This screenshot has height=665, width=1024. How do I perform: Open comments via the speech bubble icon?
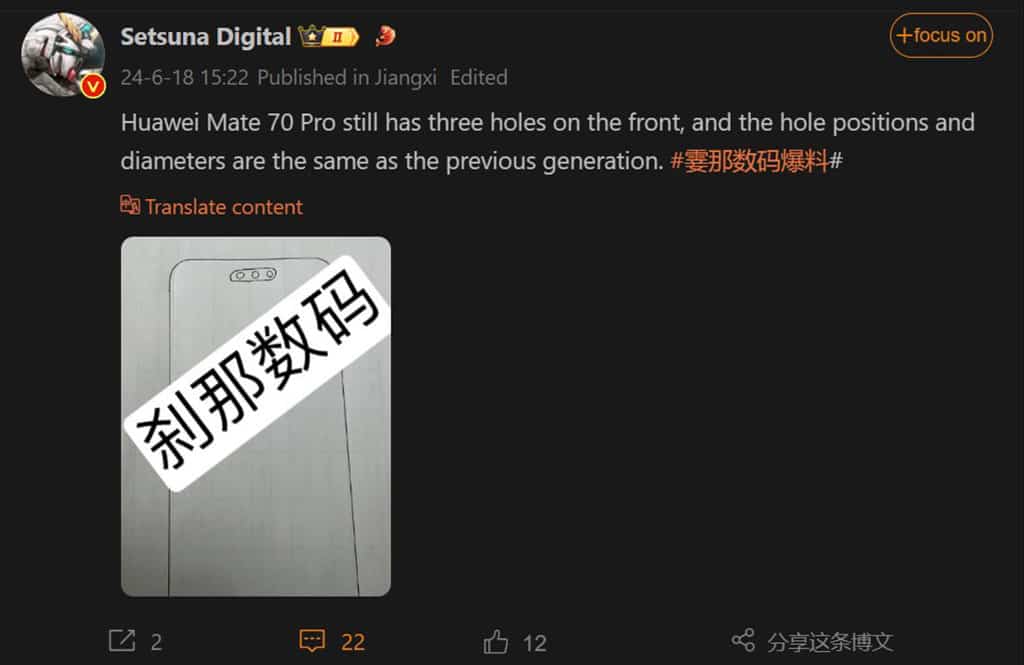pos(312,641)
